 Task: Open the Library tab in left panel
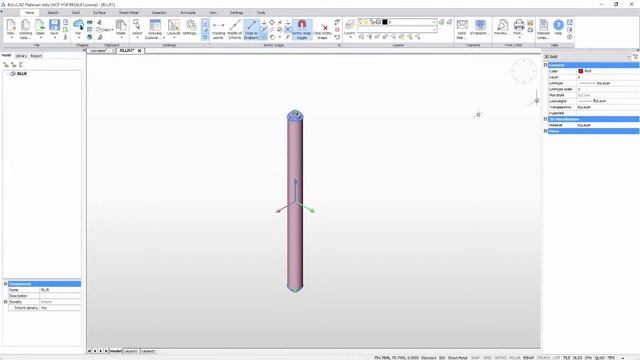click(21, 56)
